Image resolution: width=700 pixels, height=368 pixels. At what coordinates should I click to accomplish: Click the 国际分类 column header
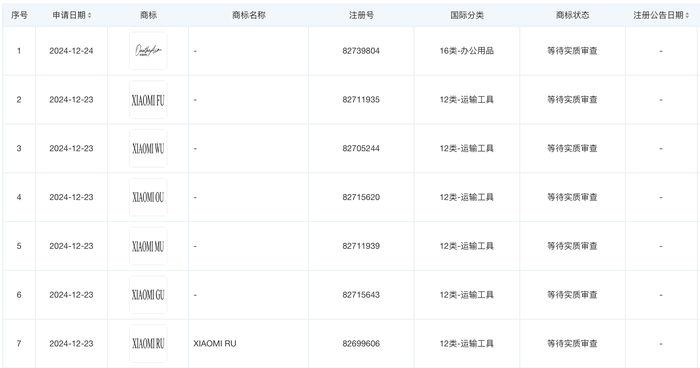pyautogui.click(x=467, y=15)
